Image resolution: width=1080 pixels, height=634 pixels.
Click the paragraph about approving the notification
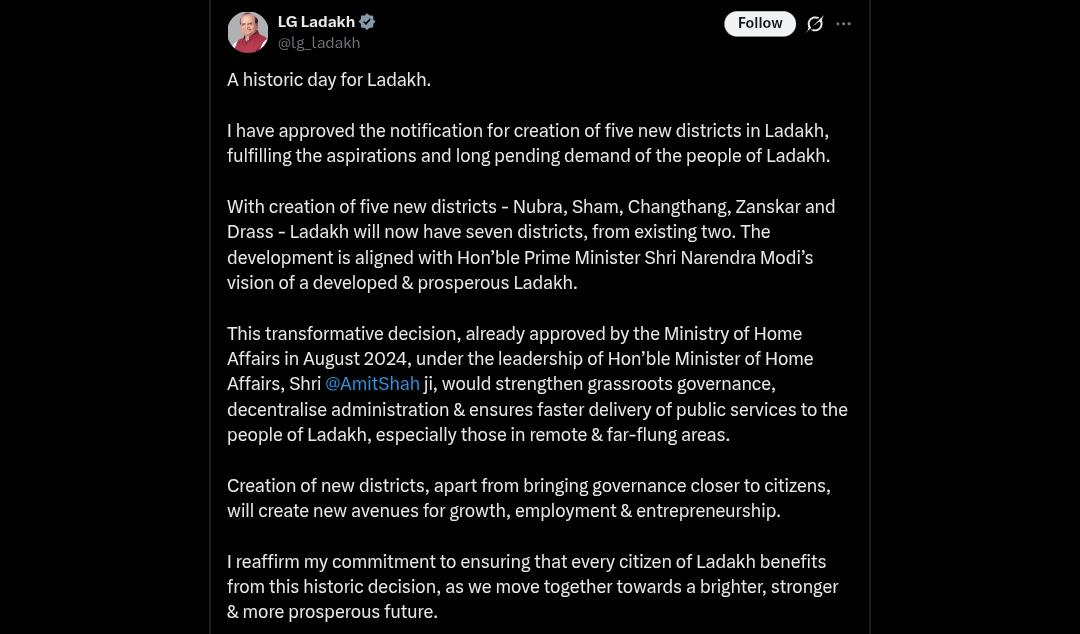pyautogui.click(x=527, y=143)
